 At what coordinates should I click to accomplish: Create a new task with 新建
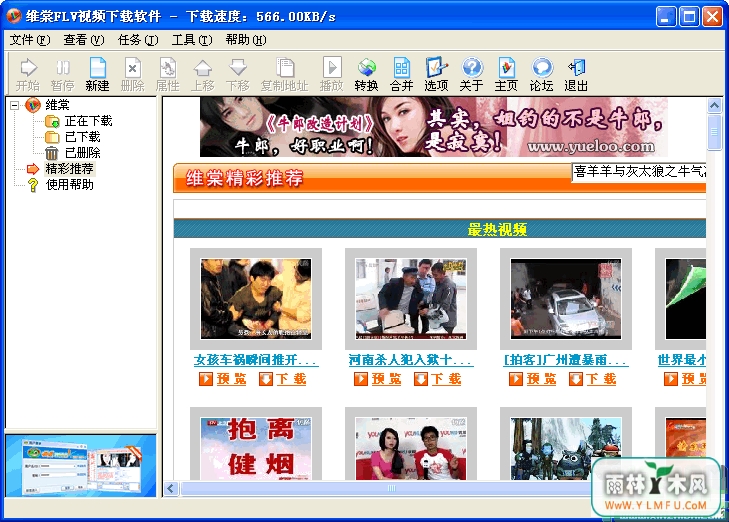pos(98,74)
